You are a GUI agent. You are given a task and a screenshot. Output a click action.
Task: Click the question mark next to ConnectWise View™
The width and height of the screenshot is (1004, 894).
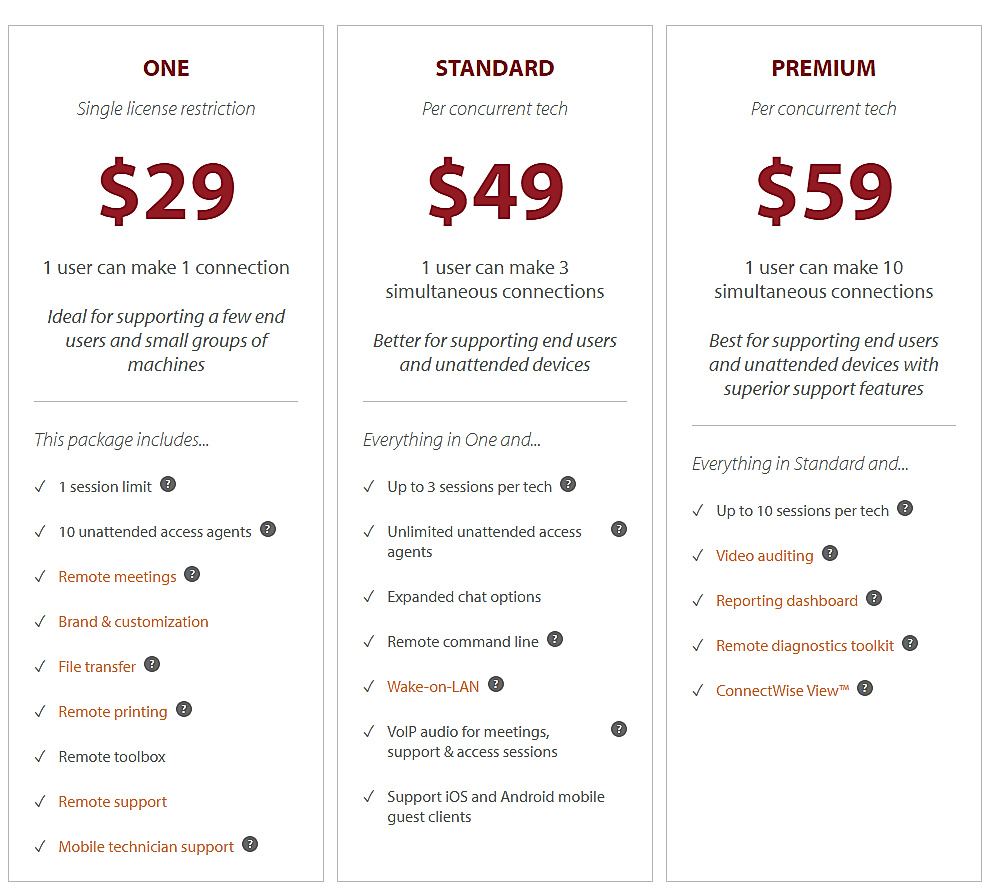865,688
